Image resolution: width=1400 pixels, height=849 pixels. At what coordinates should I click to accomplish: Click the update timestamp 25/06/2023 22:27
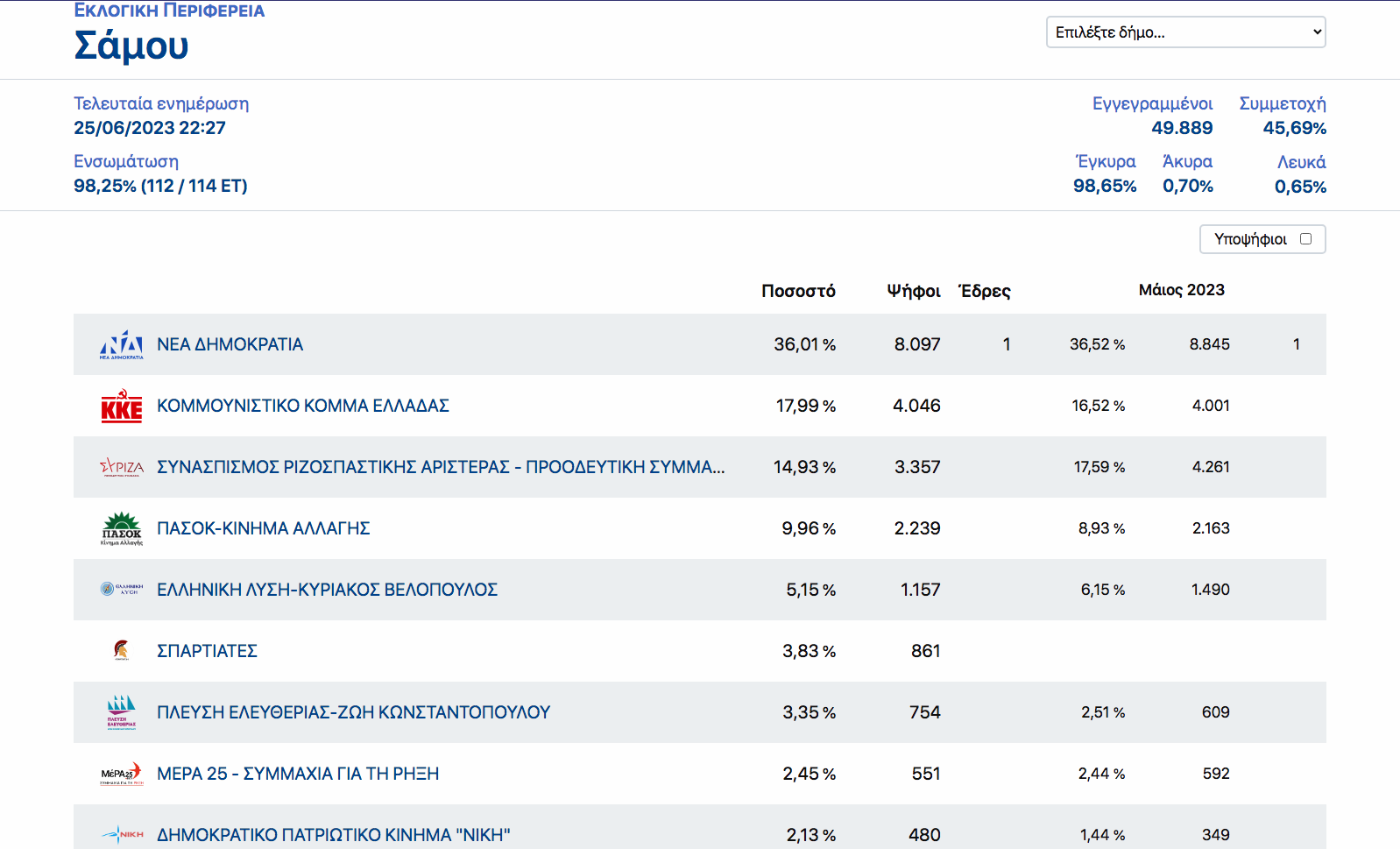point(150,128)
